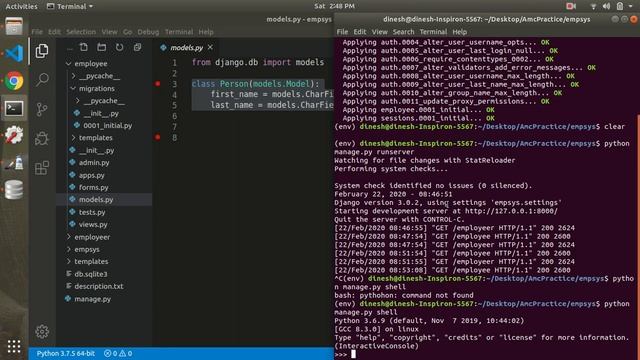Open the Help menu in the terminal window

point(459,32)
